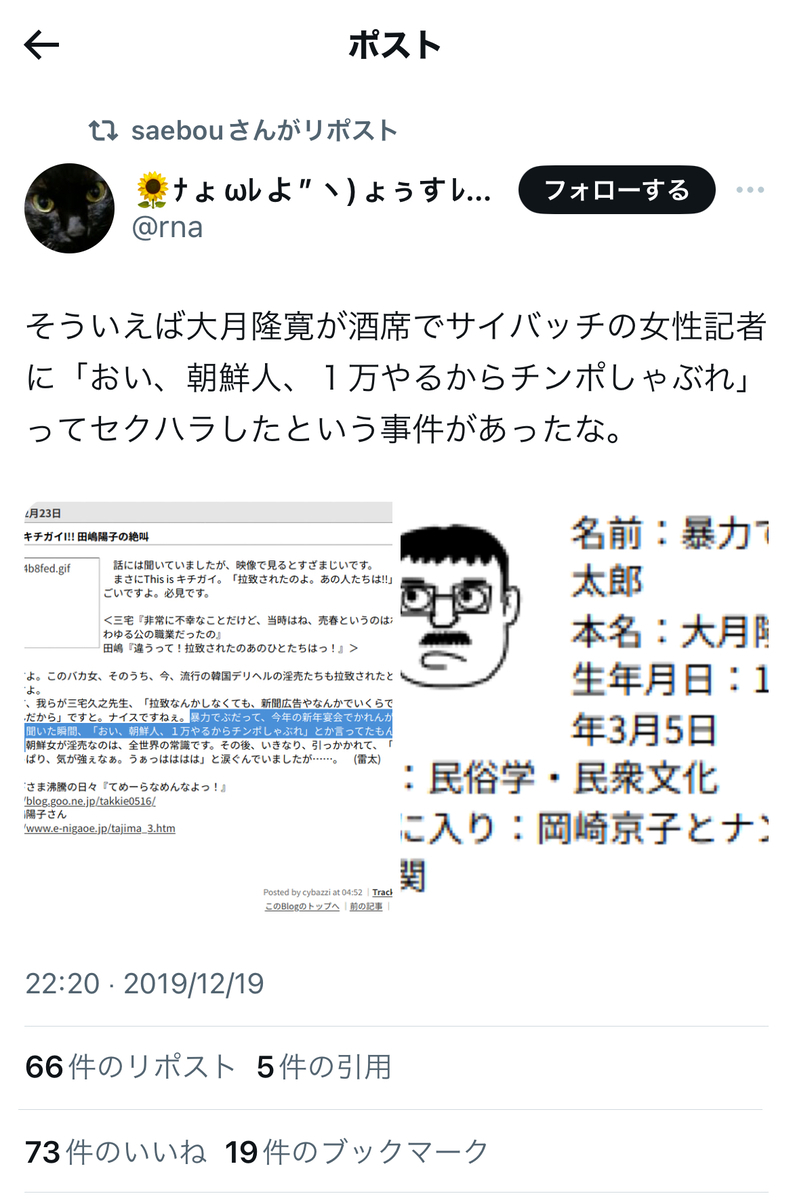
Task: View the 73件のいいね likes list
Action: coord(116,1152)
